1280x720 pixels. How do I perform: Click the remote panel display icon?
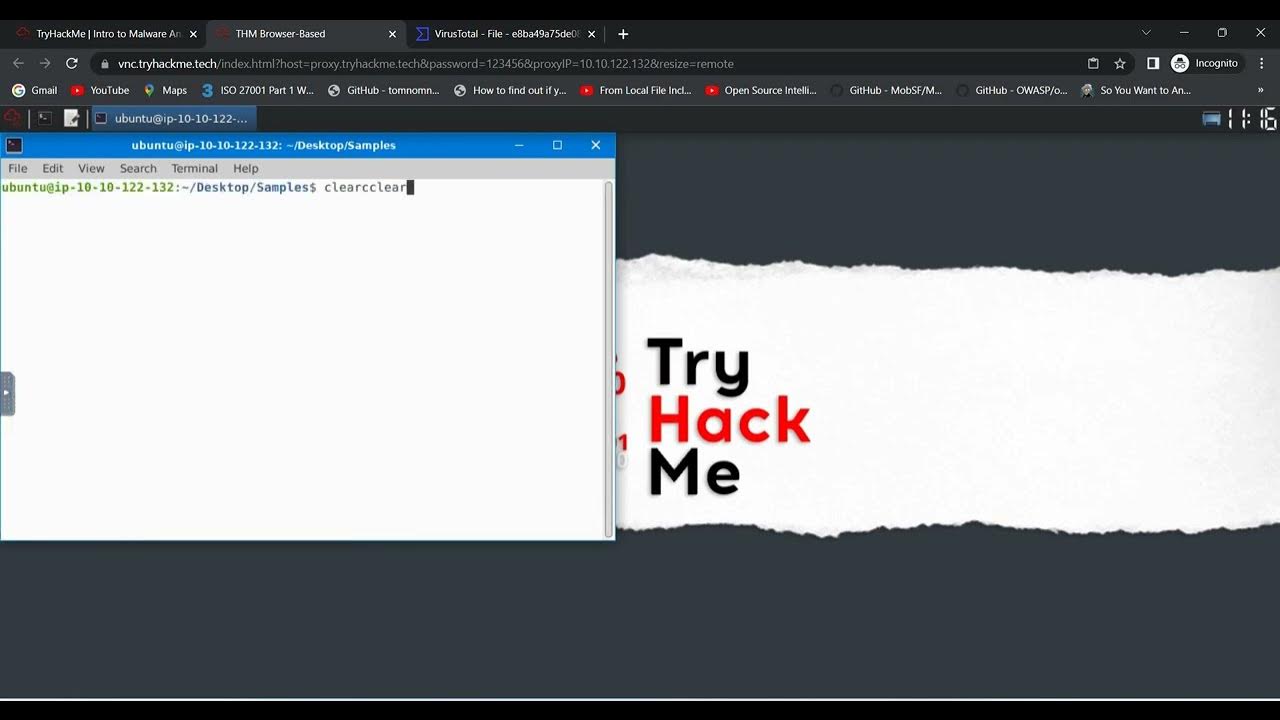[x=1211, y=119]
